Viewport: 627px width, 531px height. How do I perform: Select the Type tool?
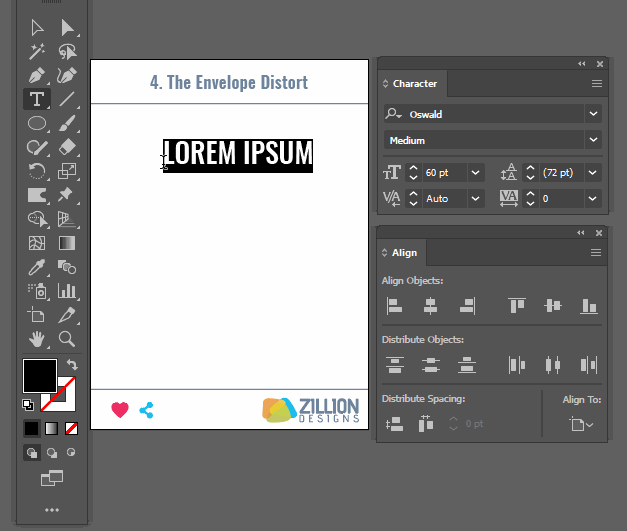[37, 99]
